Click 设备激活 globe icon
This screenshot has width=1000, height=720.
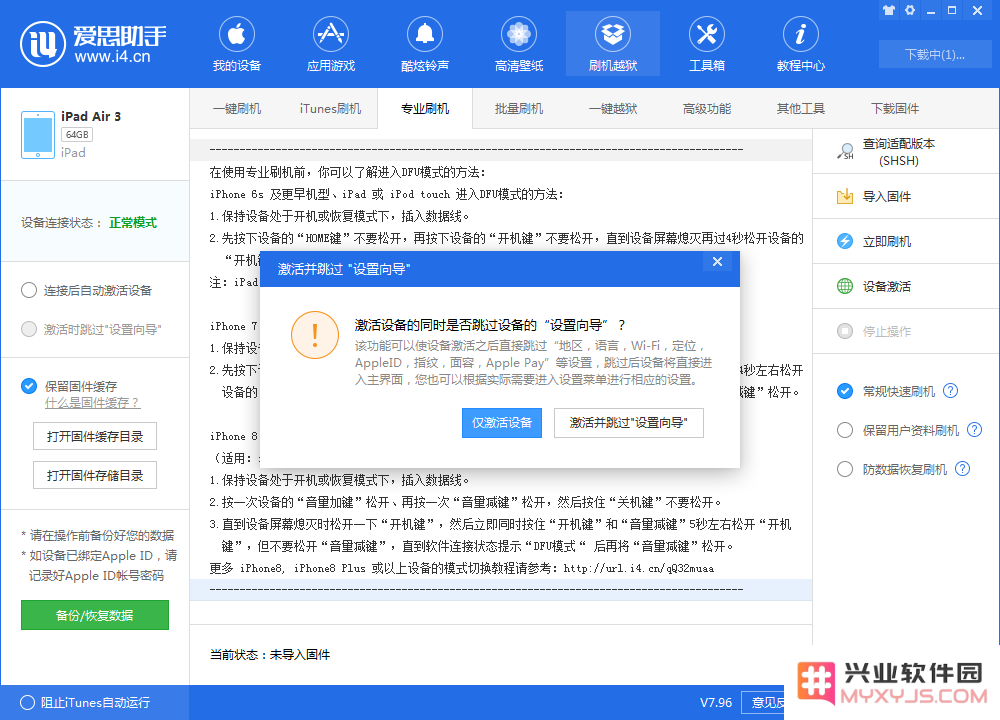[x=845, y=286]
